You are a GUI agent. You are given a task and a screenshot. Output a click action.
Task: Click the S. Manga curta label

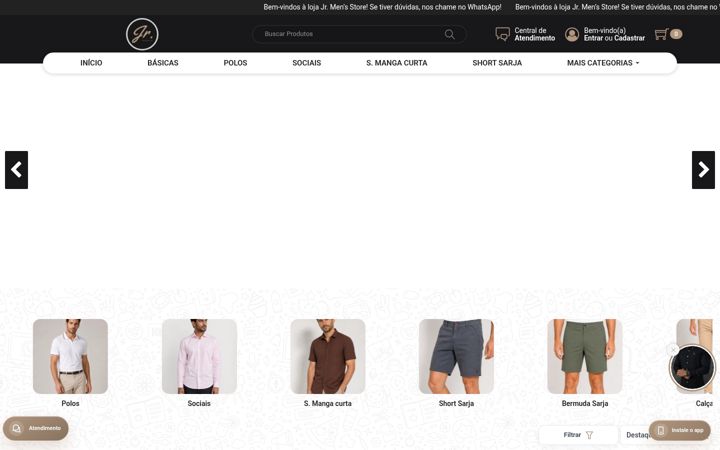coord(328,404)
